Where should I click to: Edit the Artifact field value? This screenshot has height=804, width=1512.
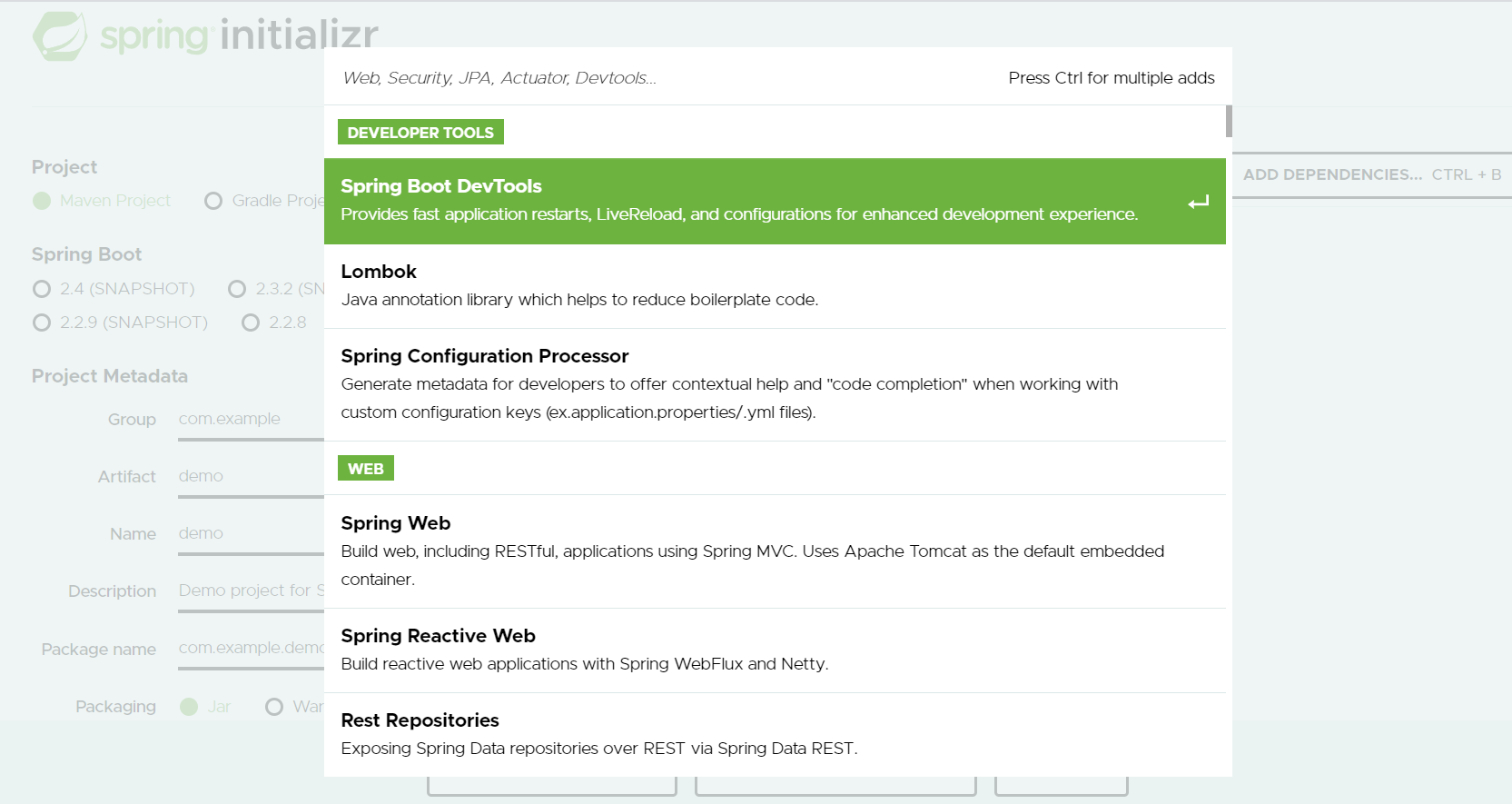[251, 476]
